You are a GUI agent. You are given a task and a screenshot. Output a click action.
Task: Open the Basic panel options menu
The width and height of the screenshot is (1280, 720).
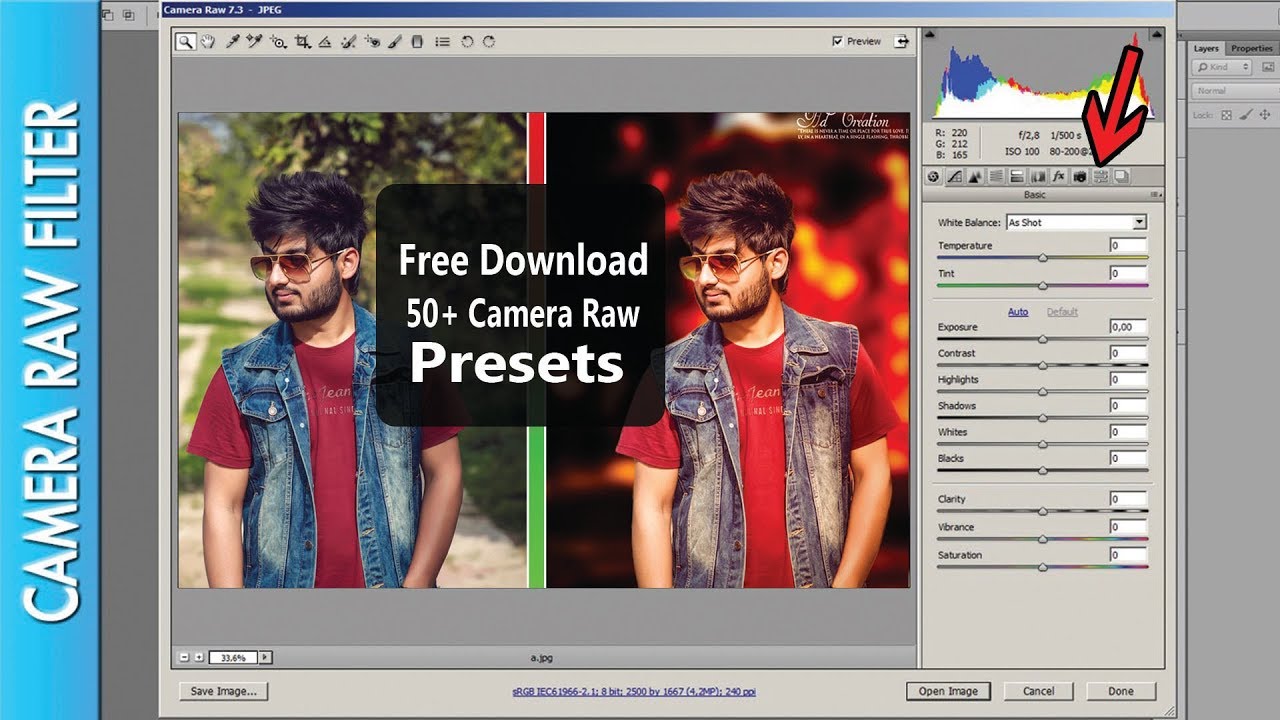1157,195
